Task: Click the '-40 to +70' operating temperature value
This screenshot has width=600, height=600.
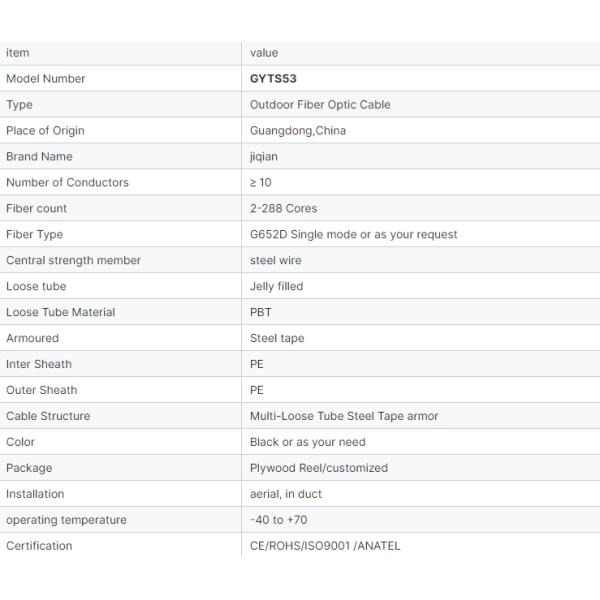Action: point(277,520)
